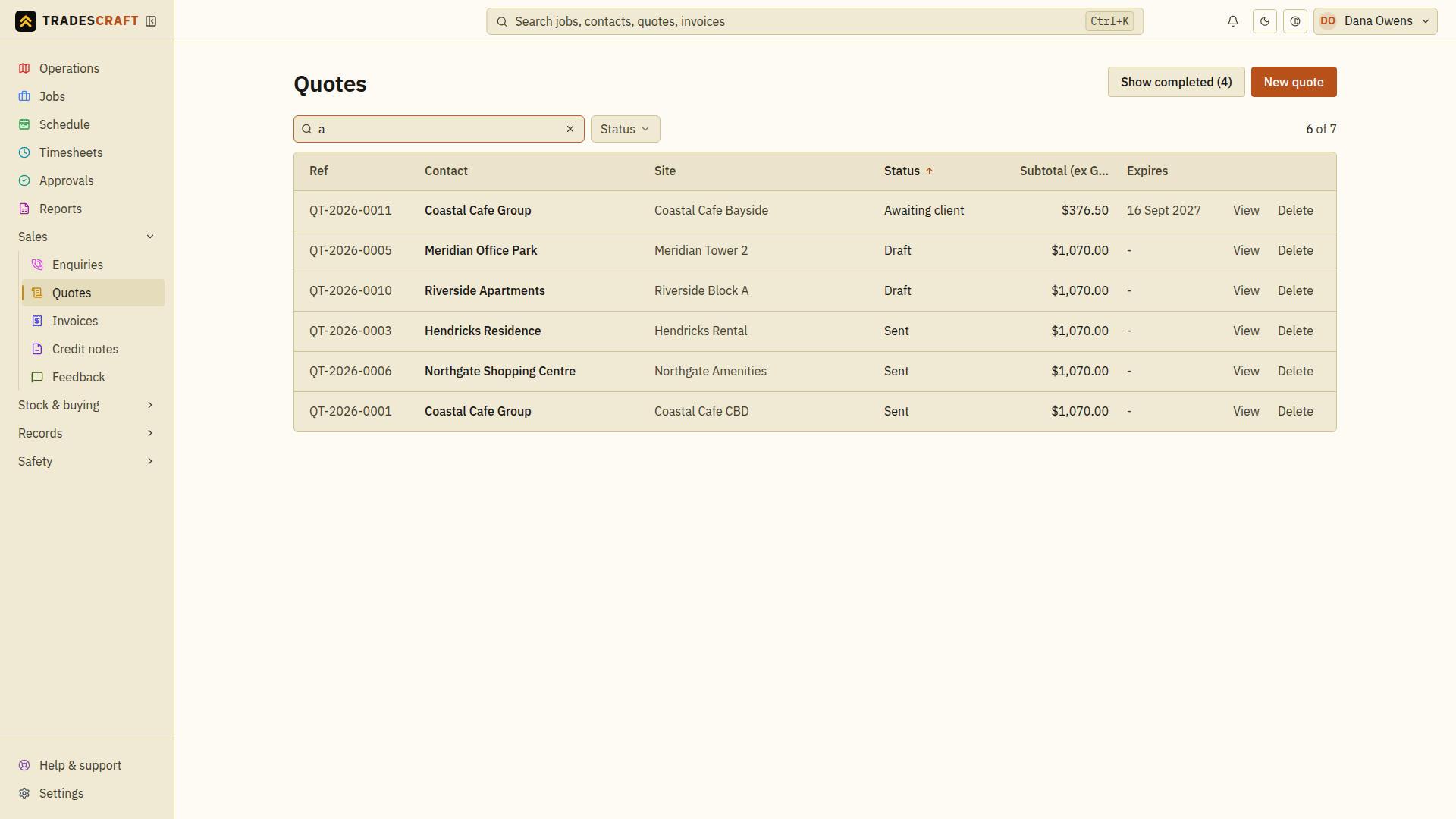1456x819 pixels.
Task: Go to Operations page
Action: (x=86, y=68)
